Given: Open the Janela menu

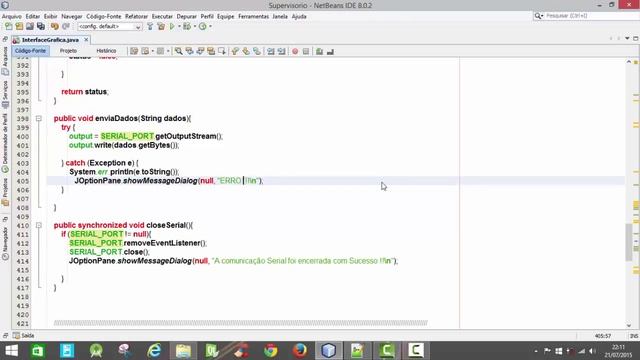Looking at the screenshot, I should (x=280, y=16).
